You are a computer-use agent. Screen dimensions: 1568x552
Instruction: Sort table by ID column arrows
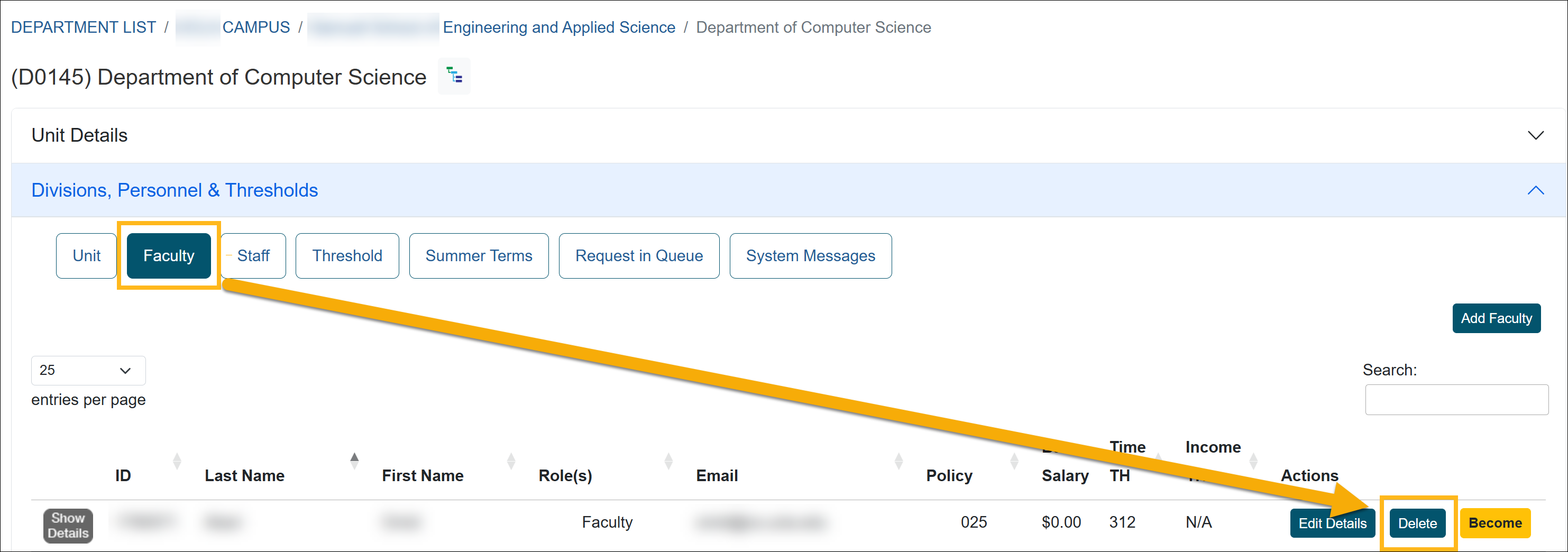click(x=177, y=461)
